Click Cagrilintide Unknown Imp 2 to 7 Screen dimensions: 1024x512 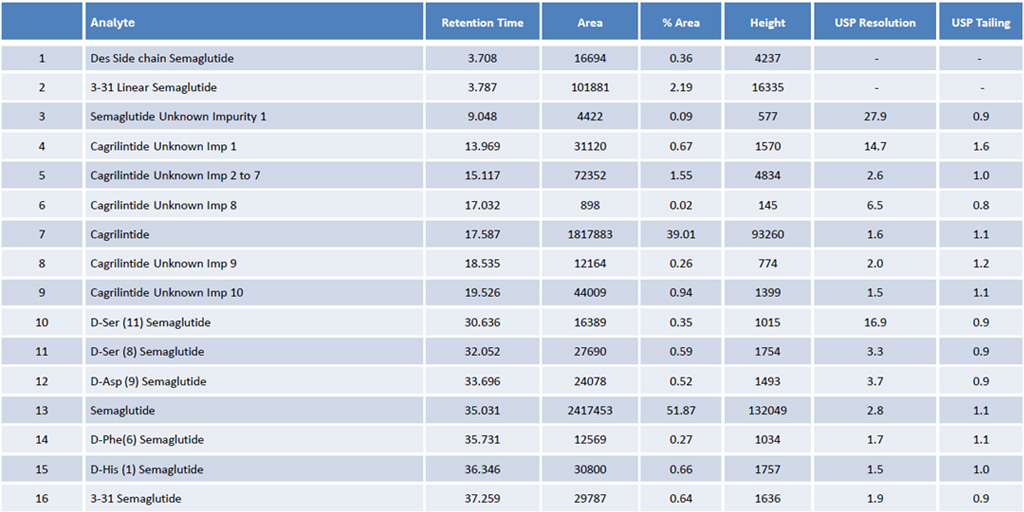coord(170,176)
